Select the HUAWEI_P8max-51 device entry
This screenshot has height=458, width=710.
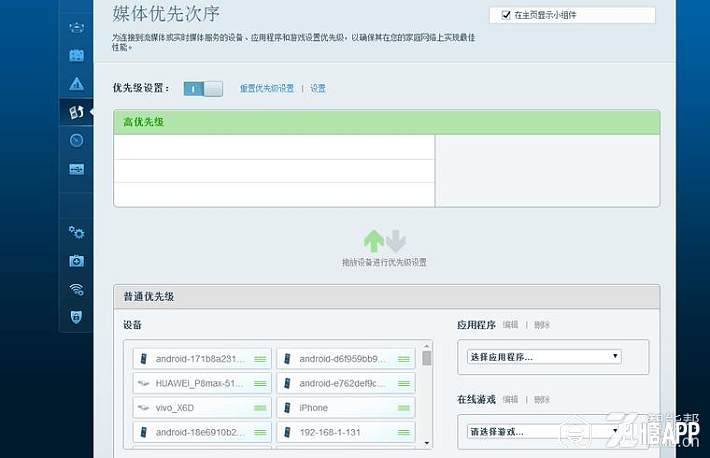point(202,383)
